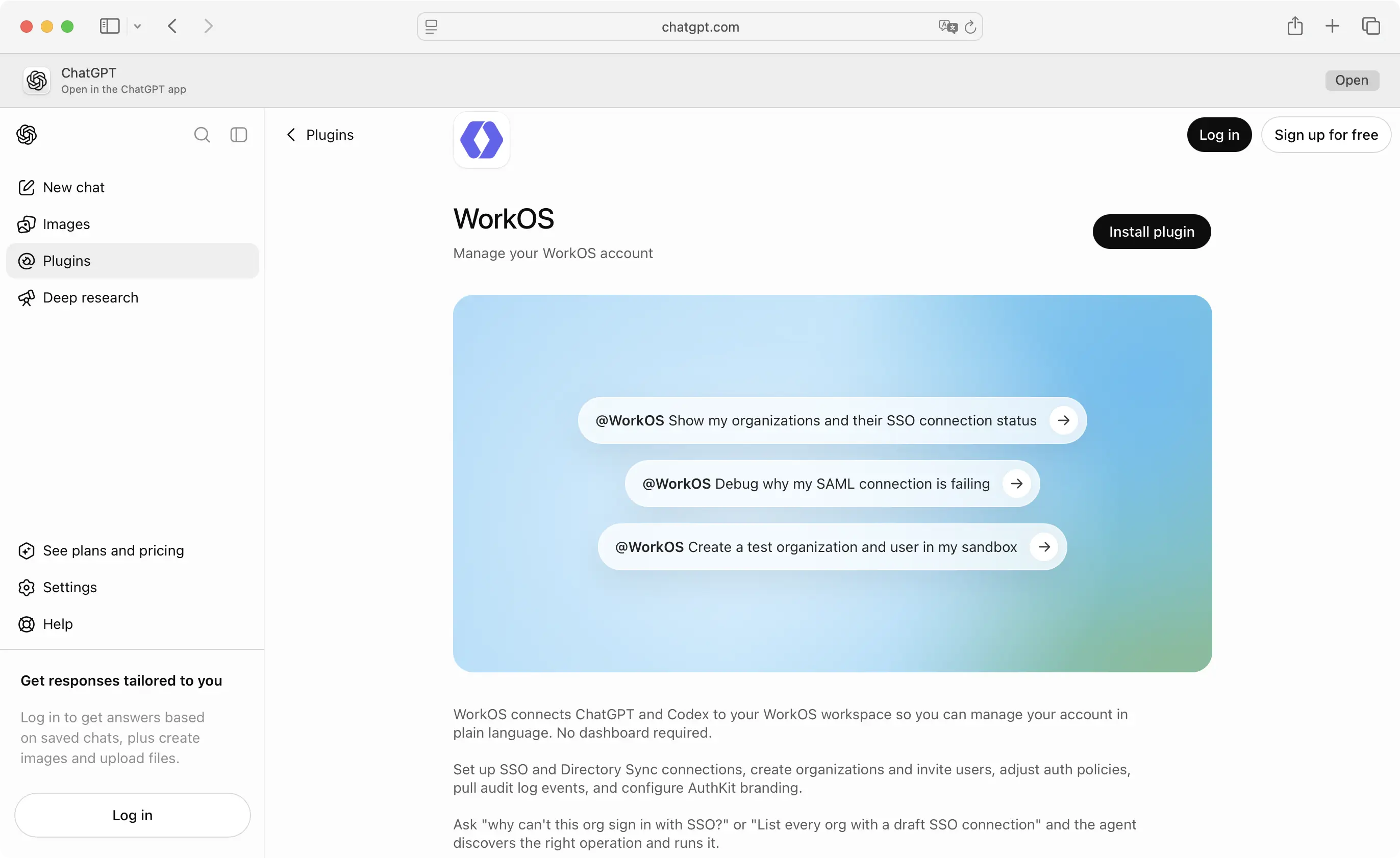Collapse the ChatGPT sidebar panel icon
Screen dimensions: 1400x858
click(239, 135)
